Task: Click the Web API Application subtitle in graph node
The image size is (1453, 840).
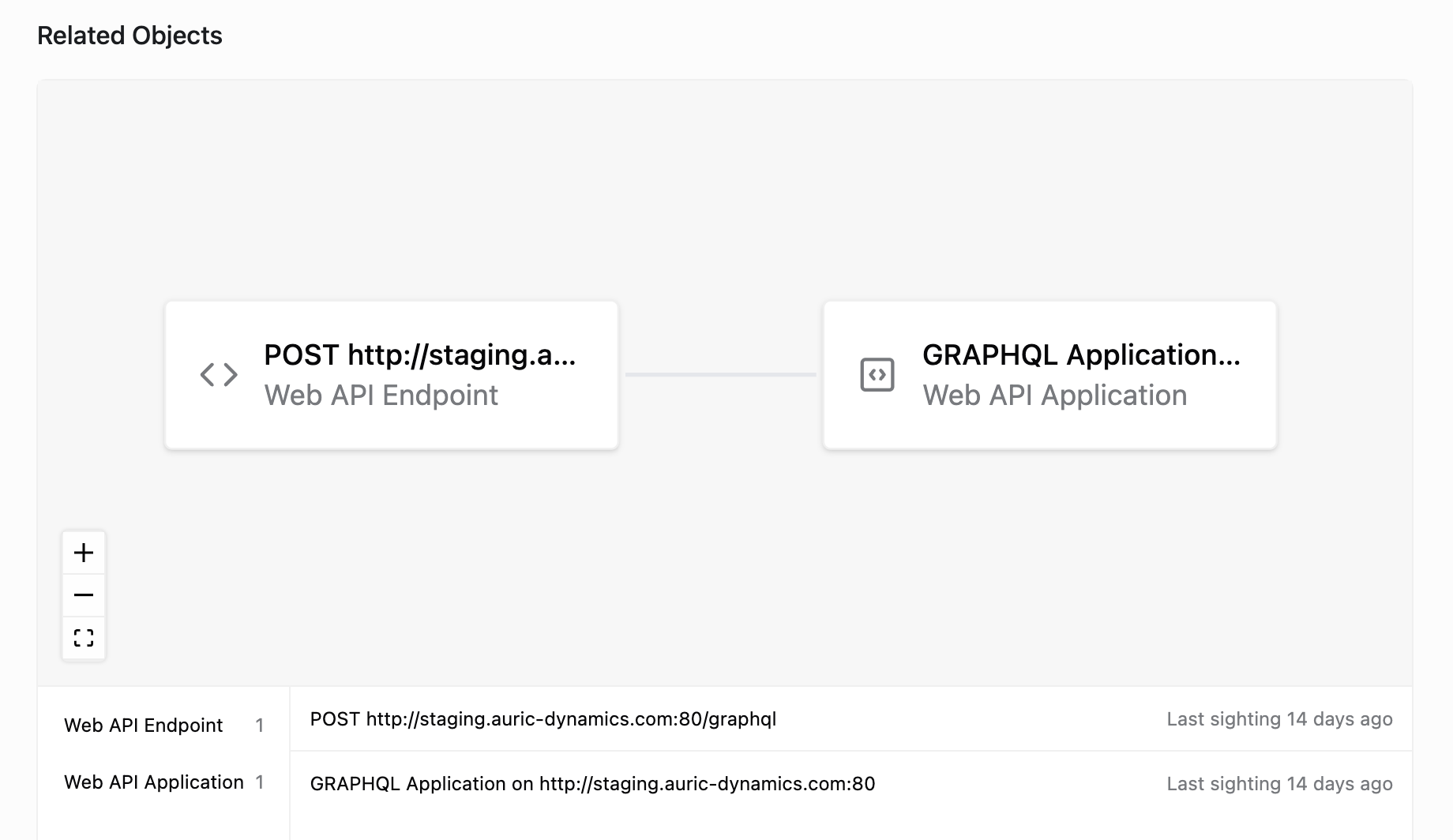Action: pos(1054,396)
